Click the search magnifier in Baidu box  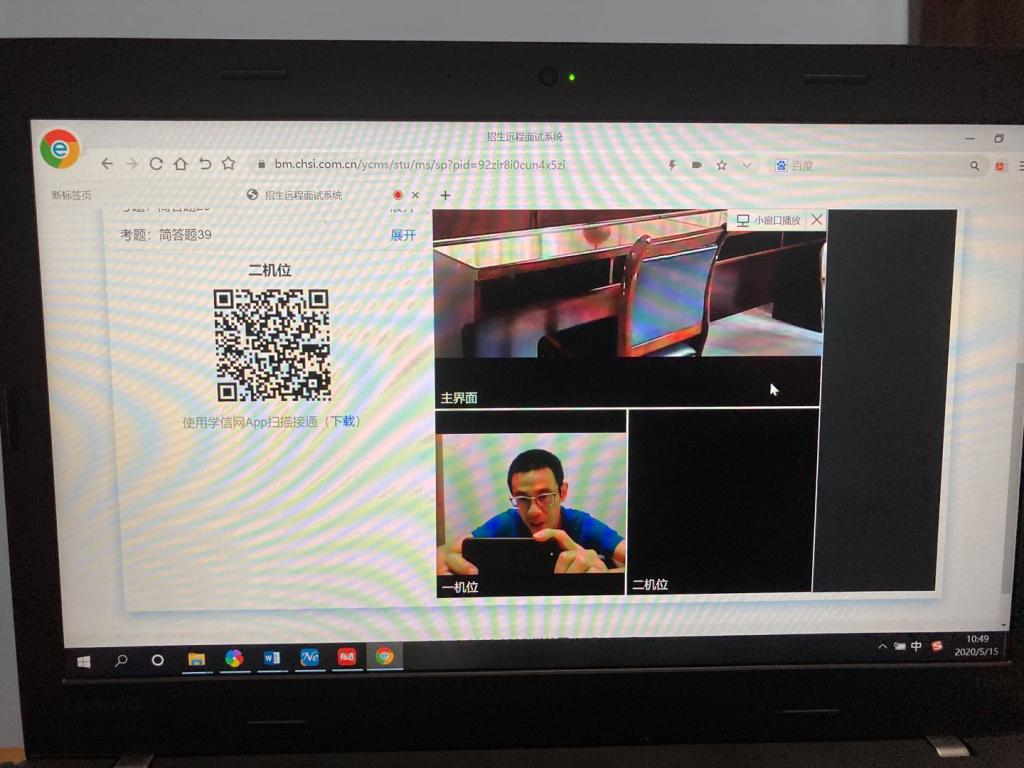point(974,166)
